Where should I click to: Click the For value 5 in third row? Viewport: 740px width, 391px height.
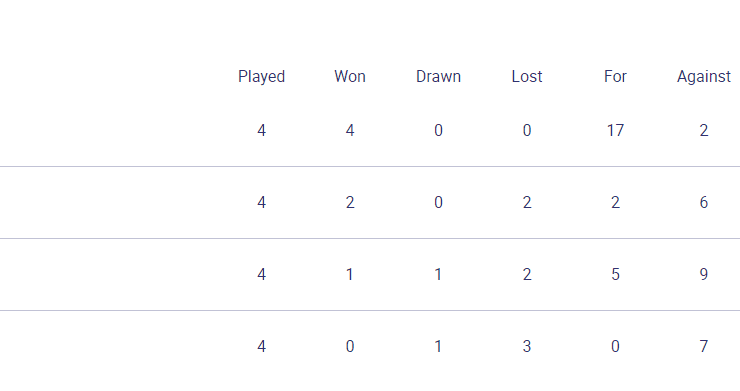coord(615,274)
